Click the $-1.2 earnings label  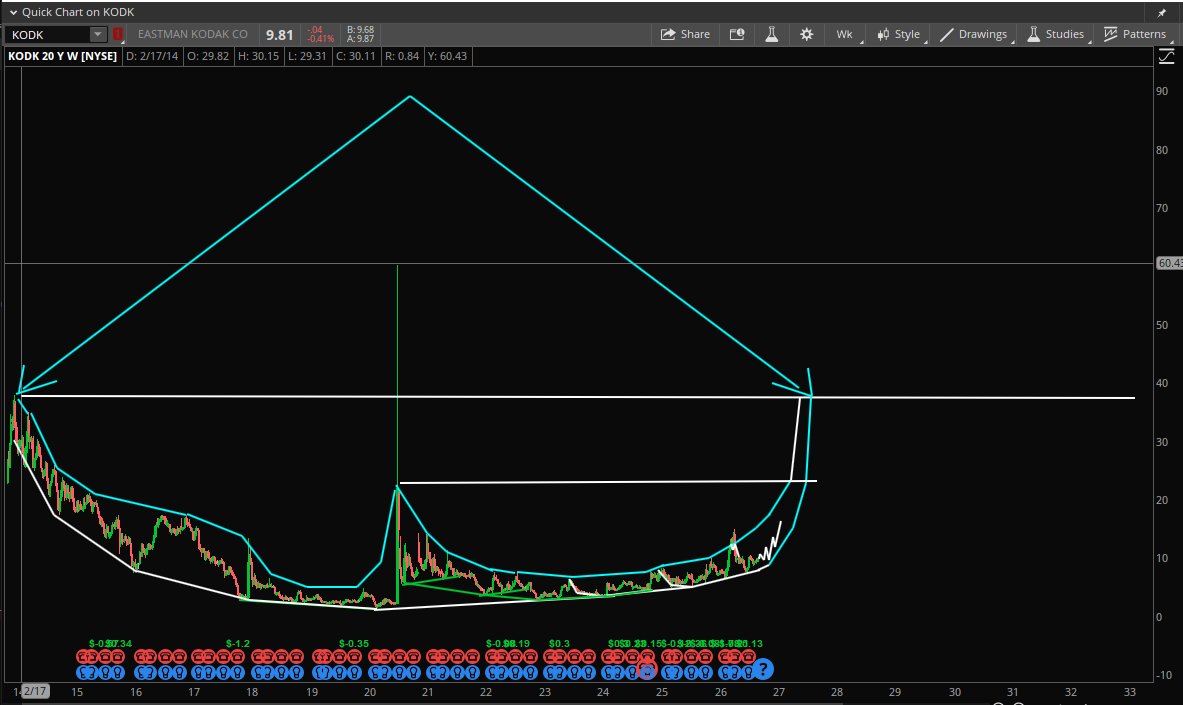[238, 644]
